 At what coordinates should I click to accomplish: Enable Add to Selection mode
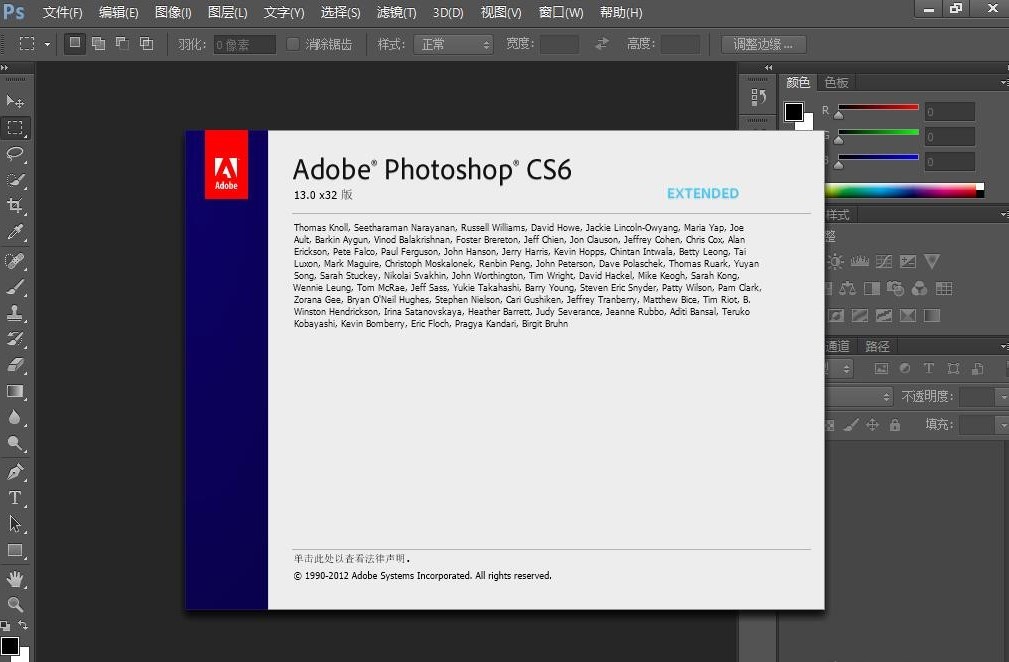pyautogui.click(x=98, y=44)
